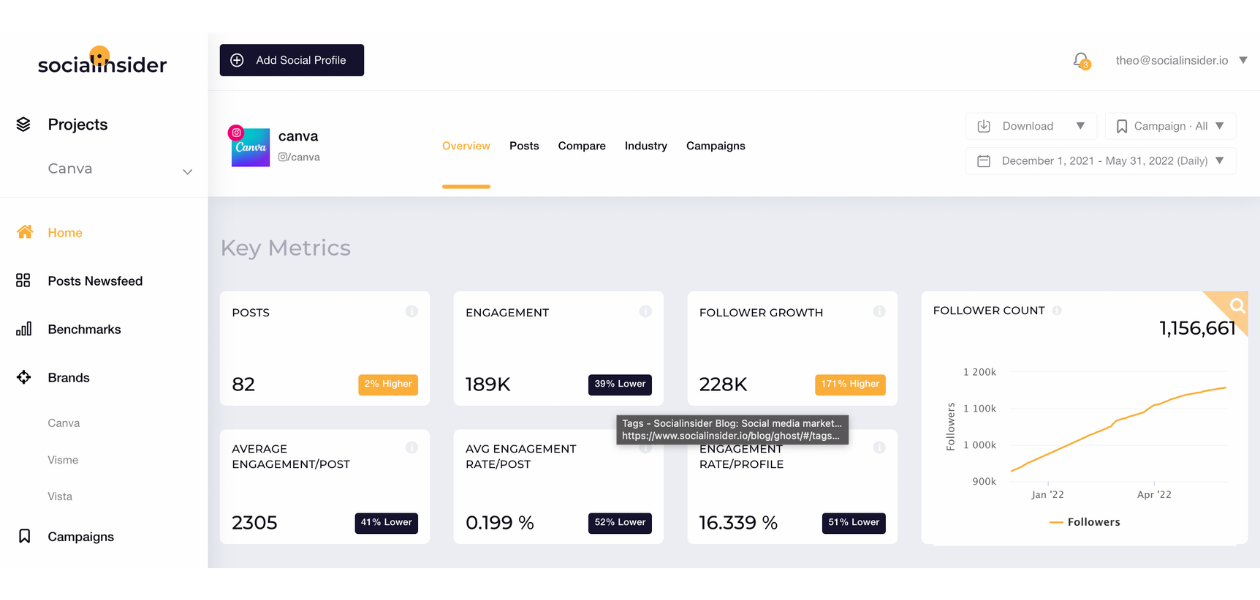This screenshot has height=600, width=1260.
Task: Click the @/canva handle text
Action: coord(299,157)
